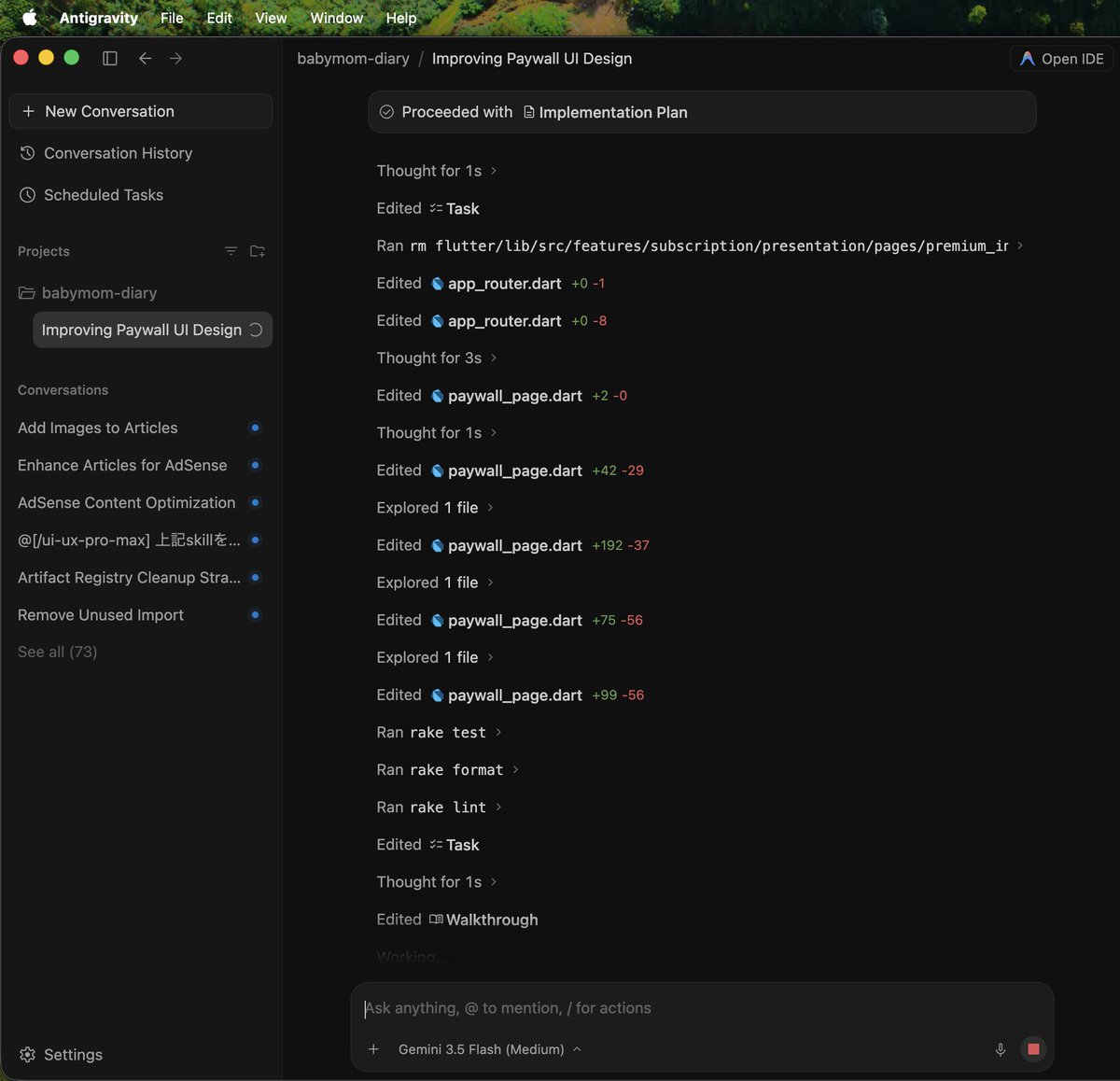Open Edited Task entry below rake lint

(455, 844)
